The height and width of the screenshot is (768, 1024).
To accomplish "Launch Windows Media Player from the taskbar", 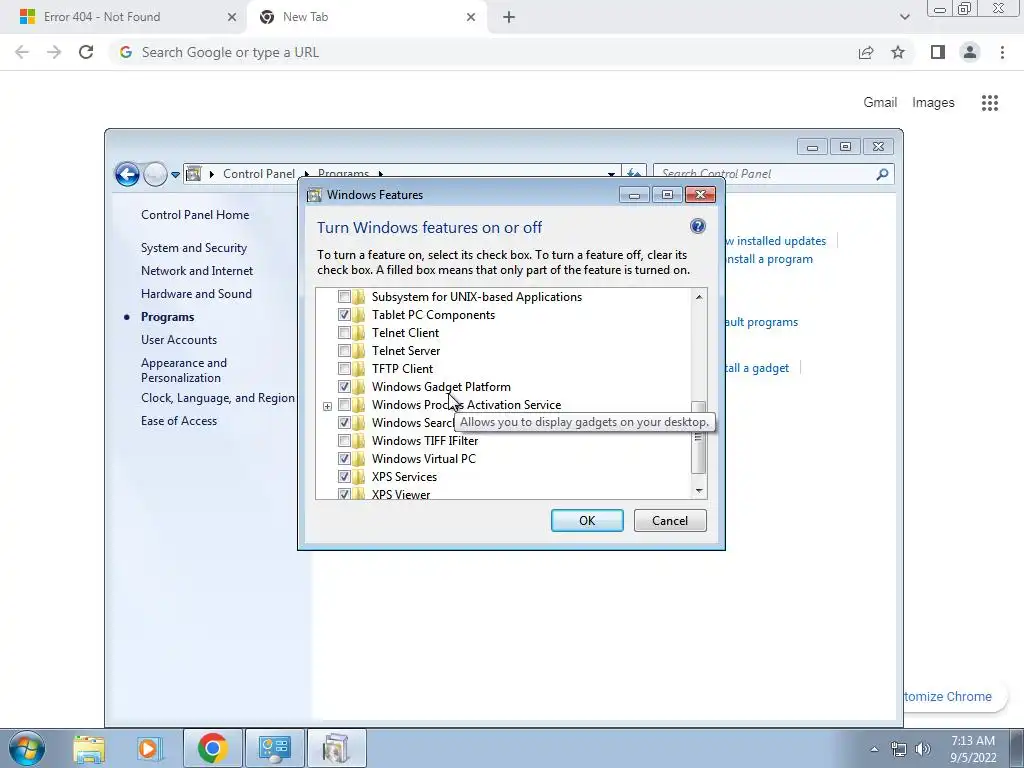I will click(149, 749).
